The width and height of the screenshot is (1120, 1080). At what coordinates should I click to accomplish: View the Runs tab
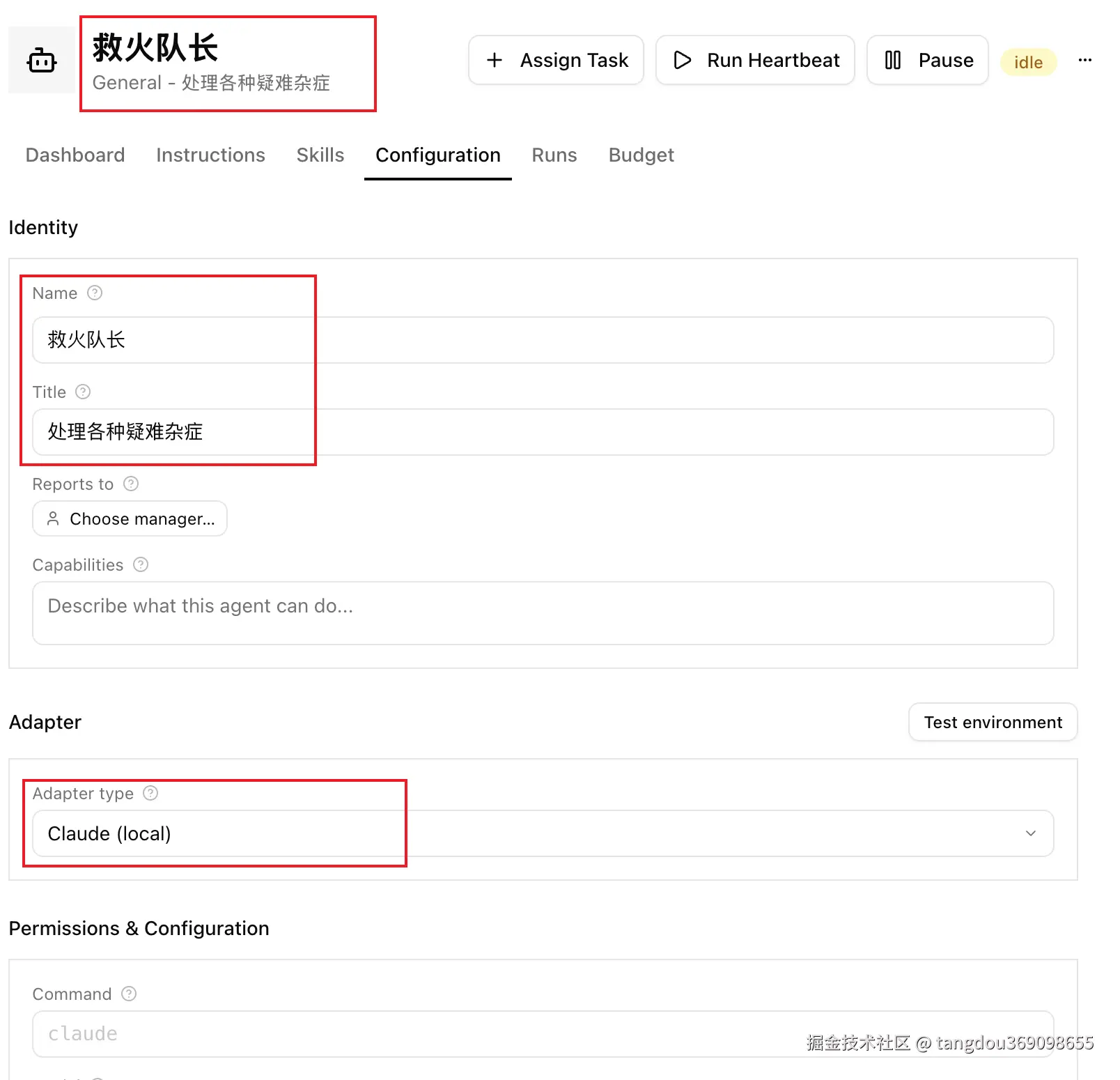(x=554, y=155)
